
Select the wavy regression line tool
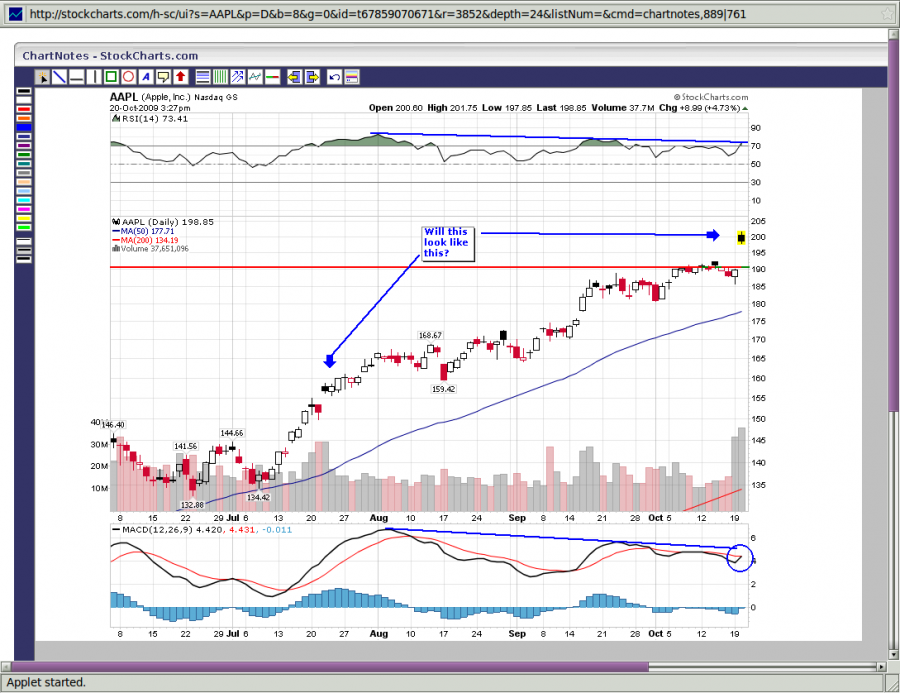pos(254,76)
